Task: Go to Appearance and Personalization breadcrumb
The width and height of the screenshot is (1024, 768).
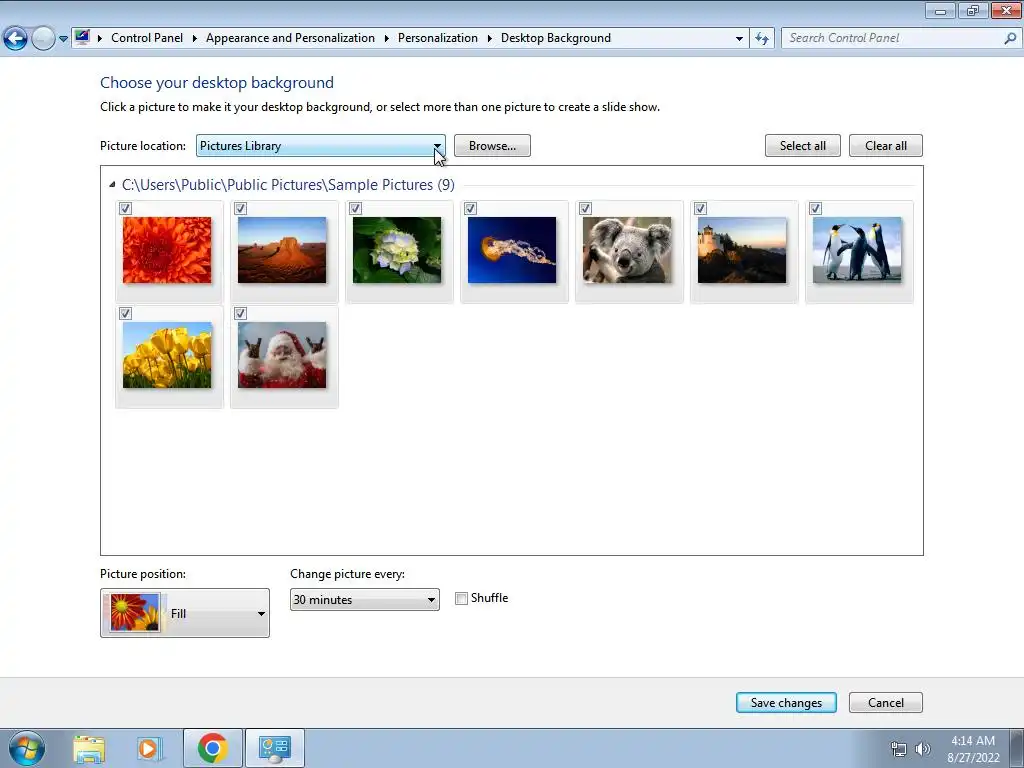Action: [290, 38]
